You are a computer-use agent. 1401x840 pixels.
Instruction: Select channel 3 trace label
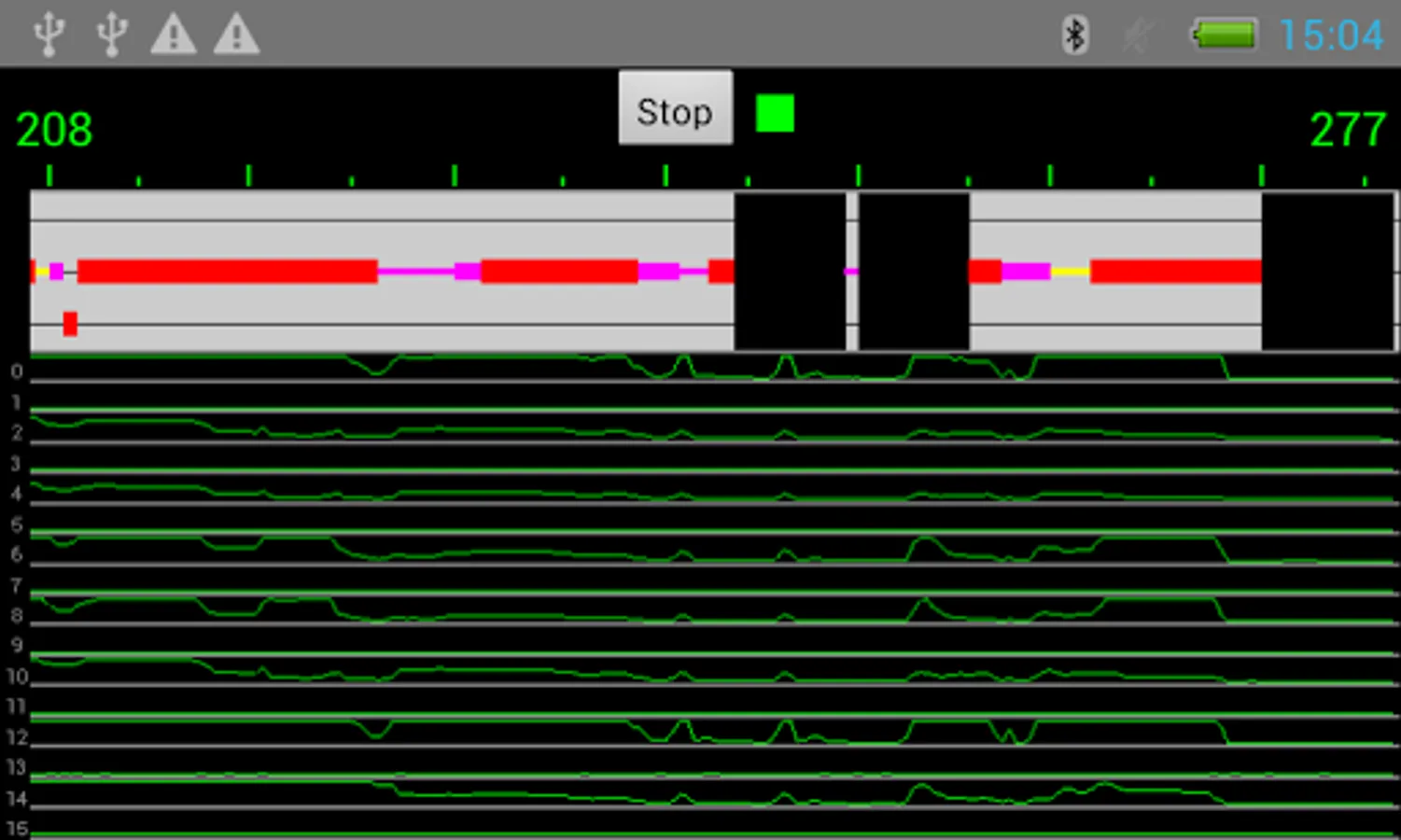click(16, 463)
